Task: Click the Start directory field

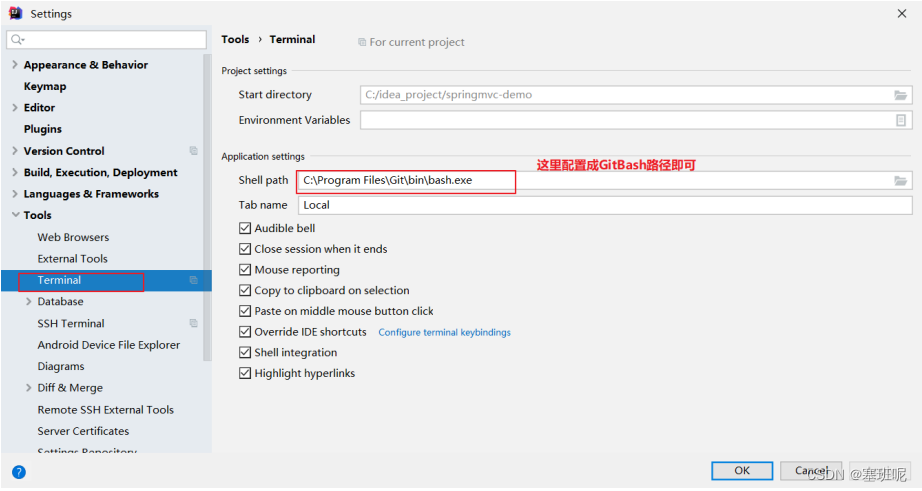Action: (636, 95)
